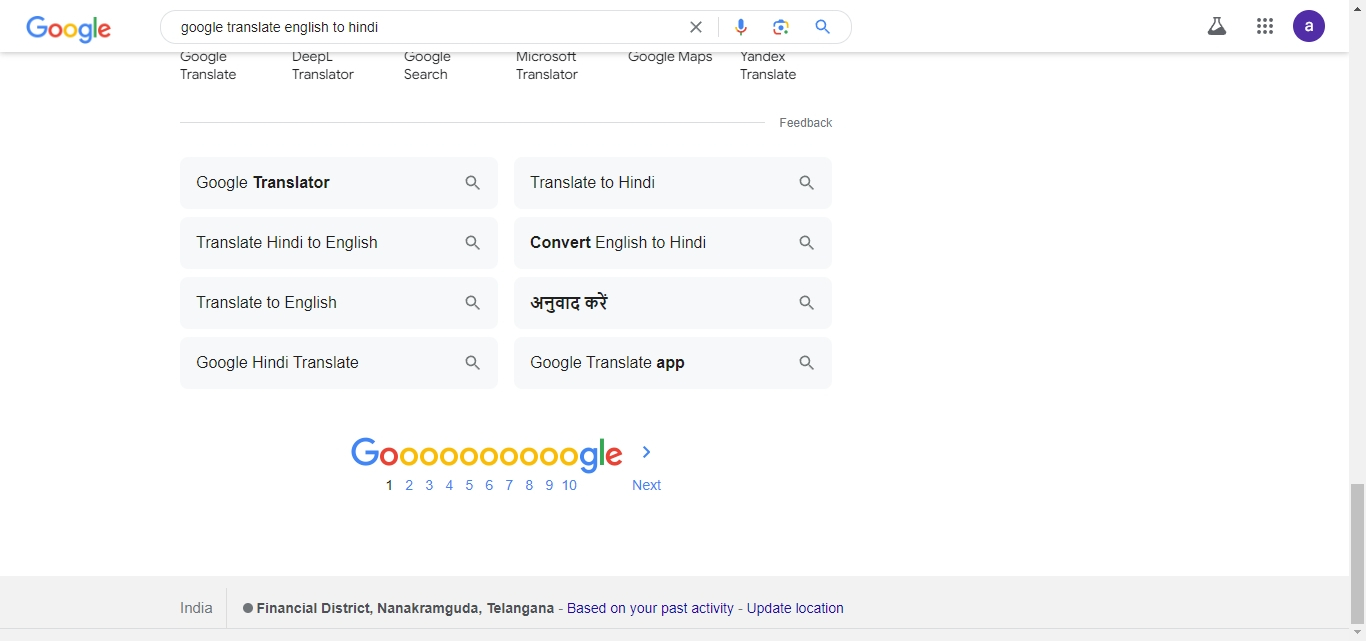Submit search with magnifier icon in search bar
Screen dimensions: 1366x641
coord(823,27)
